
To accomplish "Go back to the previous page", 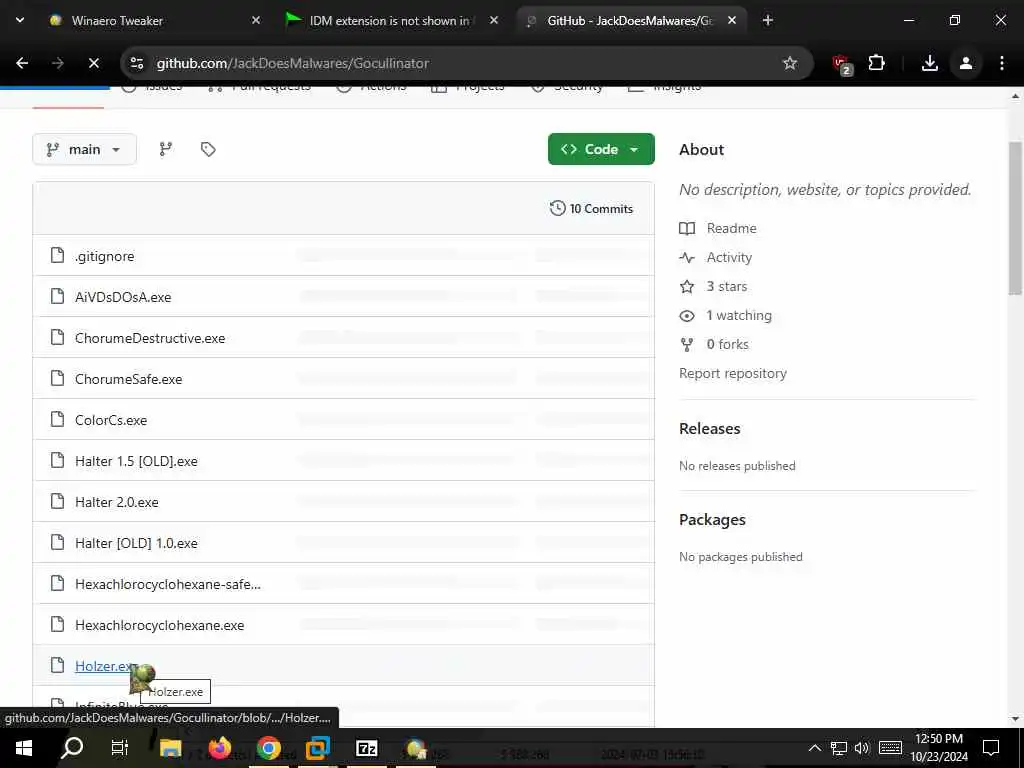I will pos(22,63).
